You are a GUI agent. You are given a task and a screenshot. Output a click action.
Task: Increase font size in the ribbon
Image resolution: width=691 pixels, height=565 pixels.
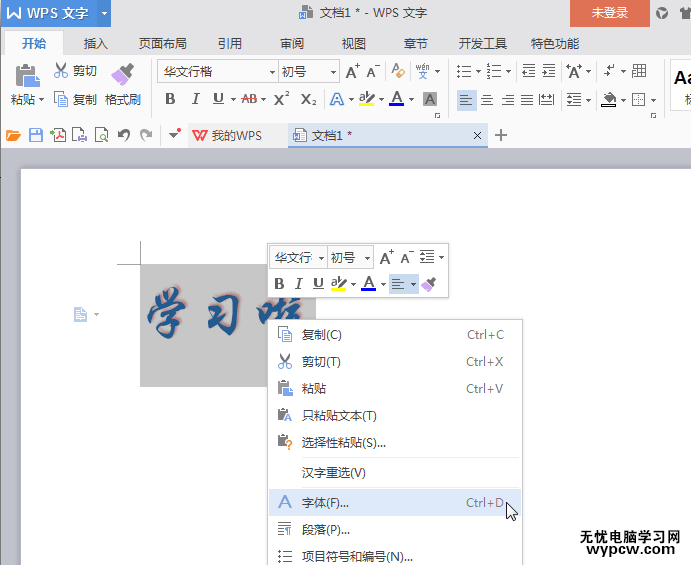pyautogui.click(x=352, y=71)
